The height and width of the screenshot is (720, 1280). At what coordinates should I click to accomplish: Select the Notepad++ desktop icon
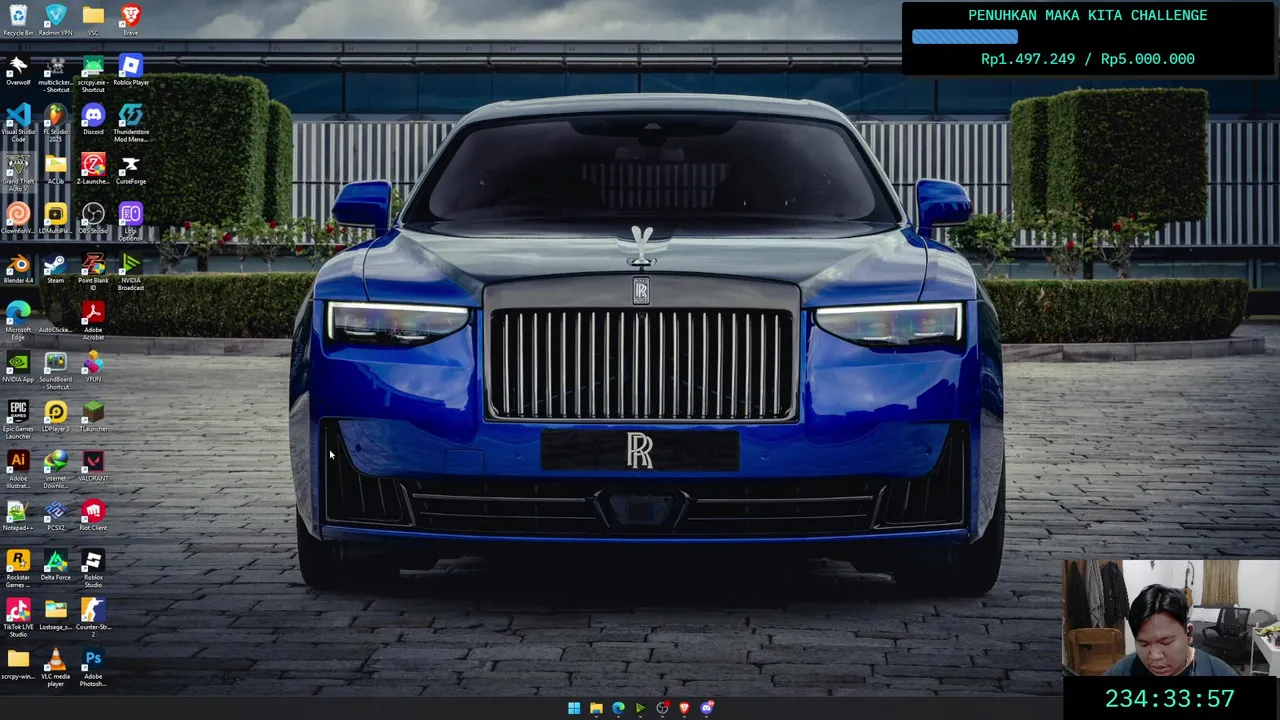click(18, 516)
